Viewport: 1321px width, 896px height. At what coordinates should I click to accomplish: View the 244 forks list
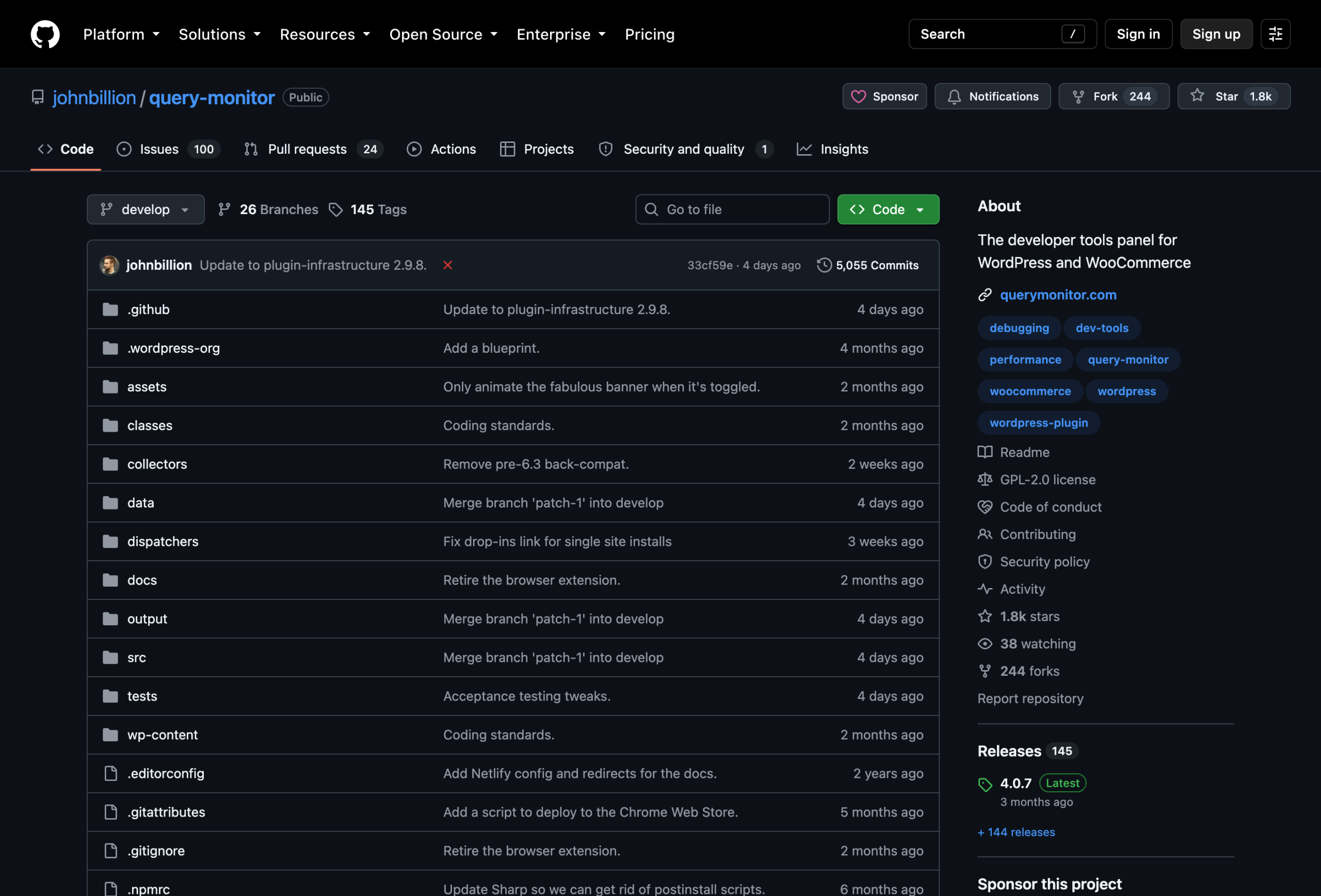tap(1019, 671)
